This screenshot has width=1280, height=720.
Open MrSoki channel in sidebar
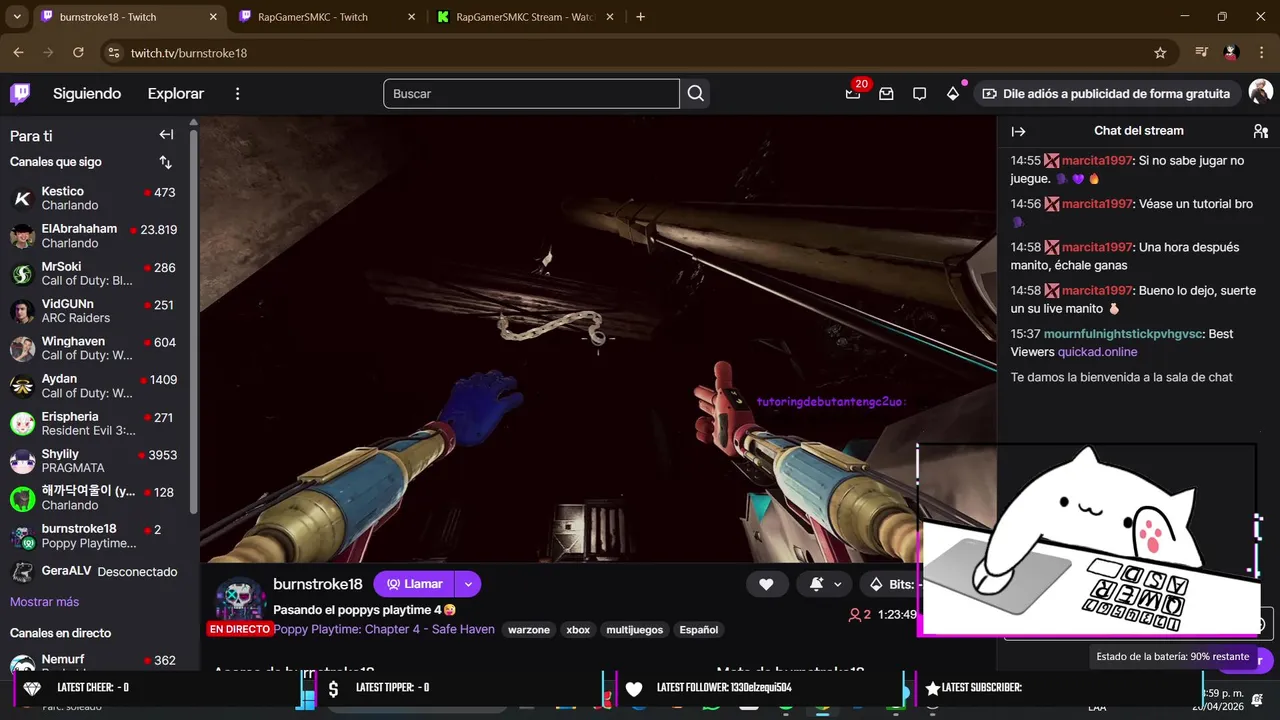pyautogui.click(x=96, y=274)
